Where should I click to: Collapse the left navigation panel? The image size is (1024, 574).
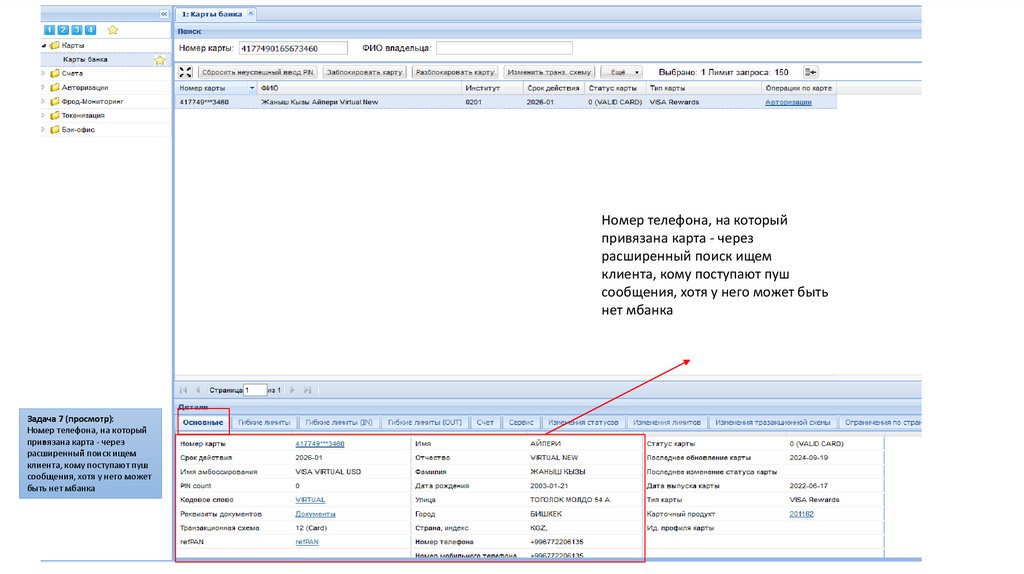pos(164,14)
